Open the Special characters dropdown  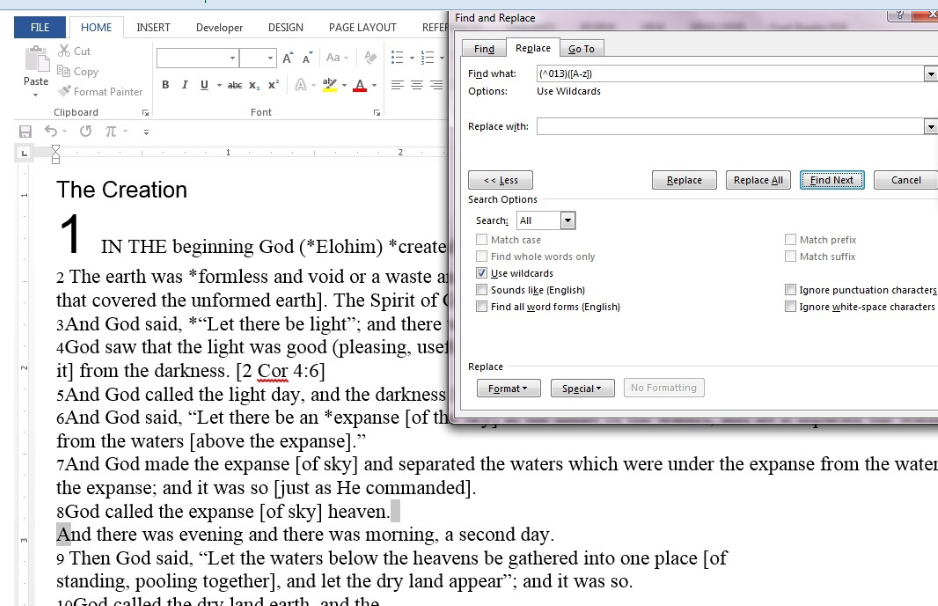tap(582, 388)
